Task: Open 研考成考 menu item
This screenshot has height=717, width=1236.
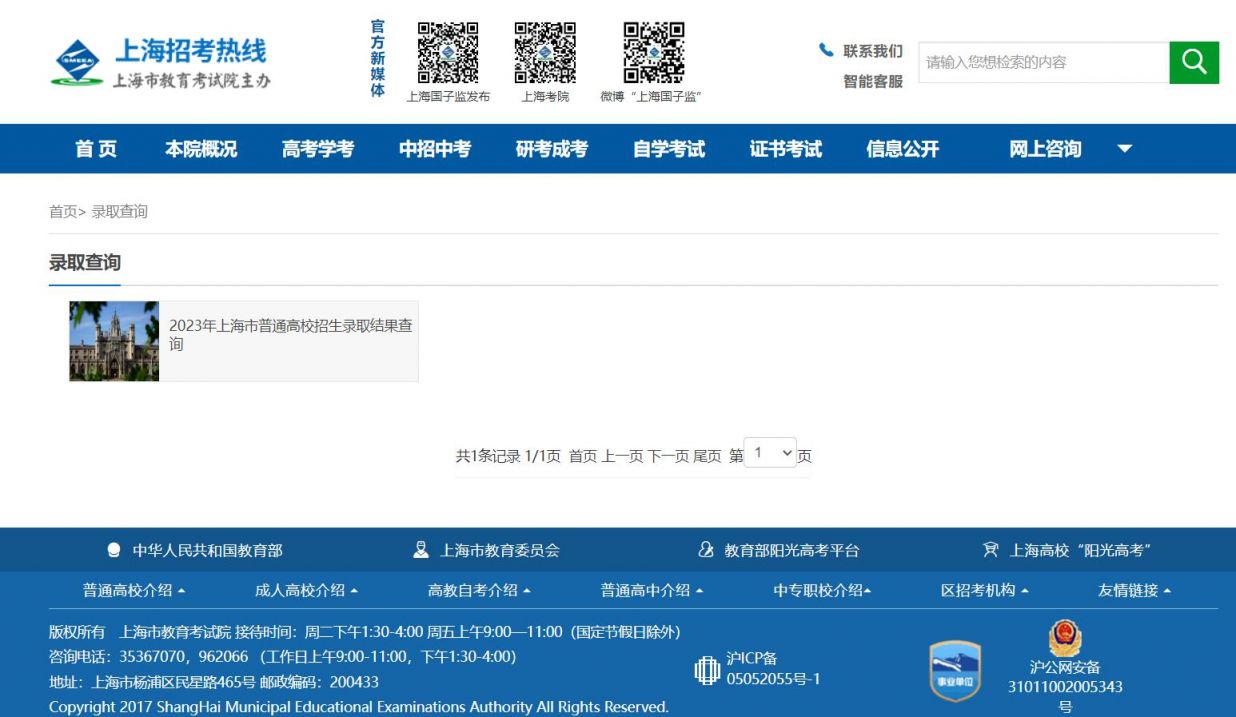Action: 552,149
